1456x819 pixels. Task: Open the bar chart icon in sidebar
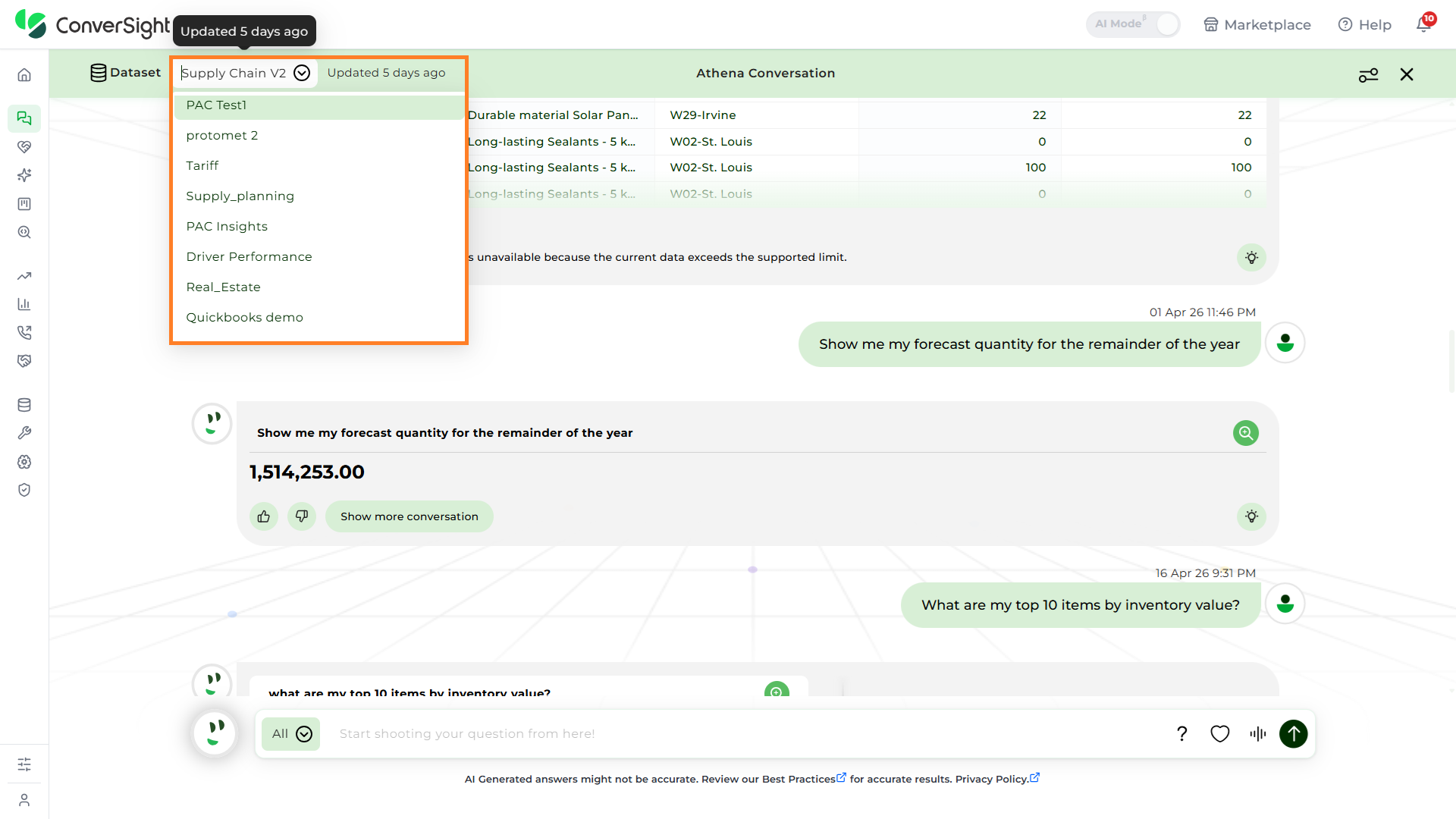(24, 304)
